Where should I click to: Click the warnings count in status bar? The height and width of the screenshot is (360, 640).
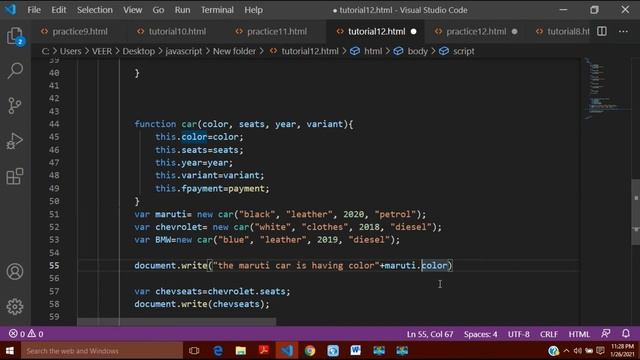[36, 334]
